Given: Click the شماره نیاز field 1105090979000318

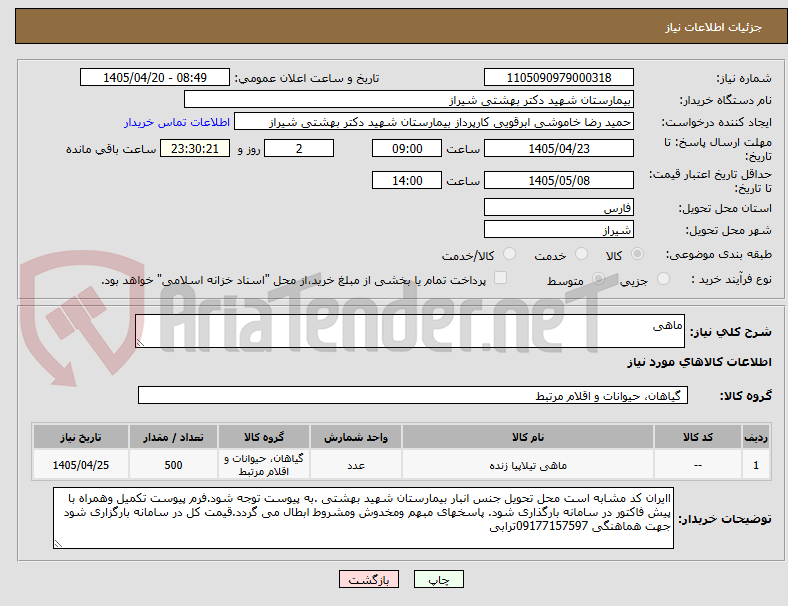Looking at the screenshot, I should [x=558, y=77].
